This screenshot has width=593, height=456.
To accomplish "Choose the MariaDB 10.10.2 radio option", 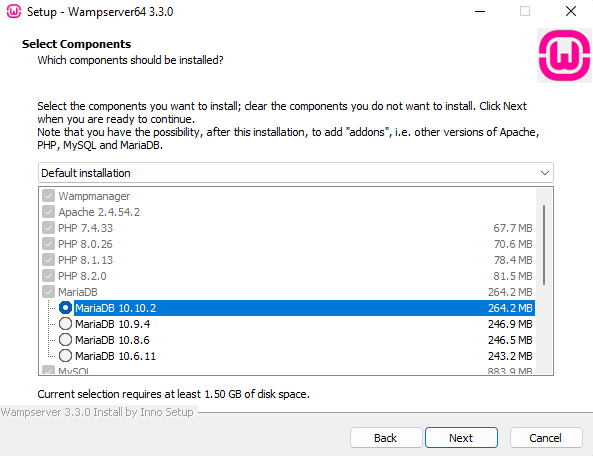I will coord(65,308).
